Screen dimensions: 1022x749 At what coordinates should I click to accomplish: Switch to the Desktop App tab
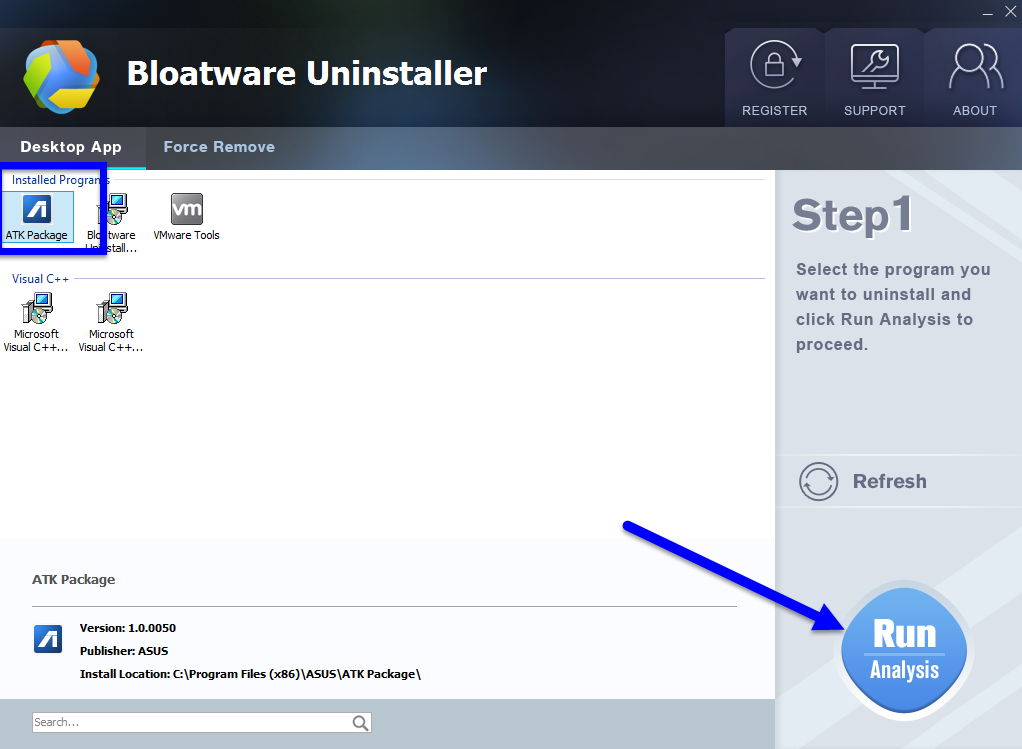click(x=71, y=147)
